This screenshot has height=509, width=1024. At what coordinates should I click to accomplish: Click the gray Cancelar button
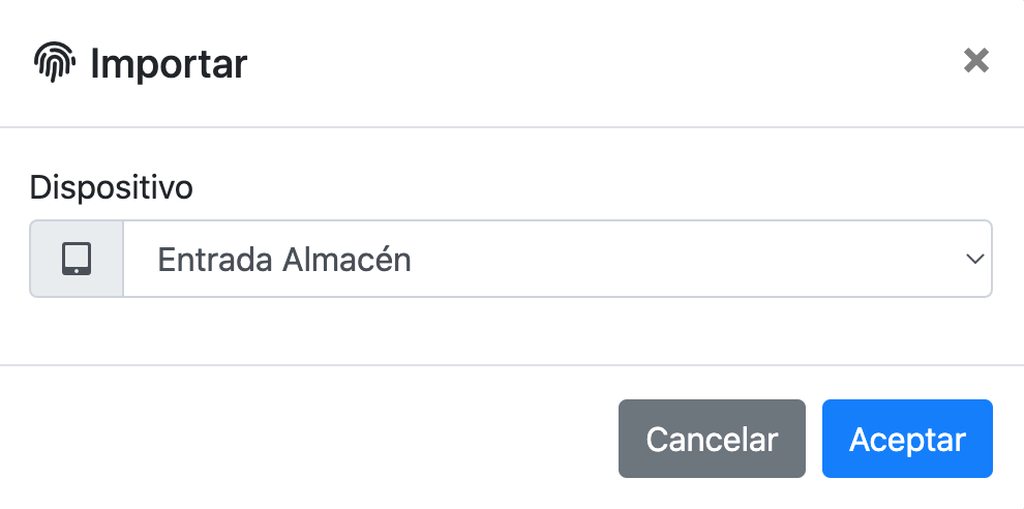point(711,439)
